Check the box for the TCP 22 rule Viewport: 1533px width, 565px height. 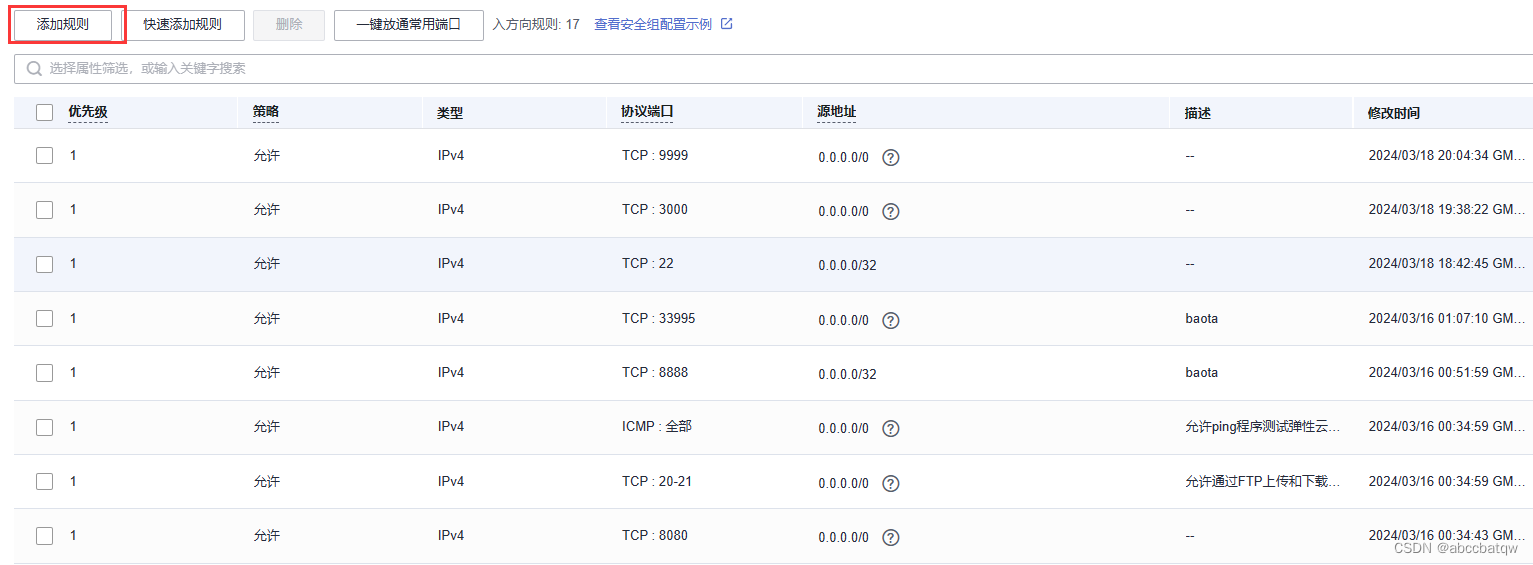point(44,264)
